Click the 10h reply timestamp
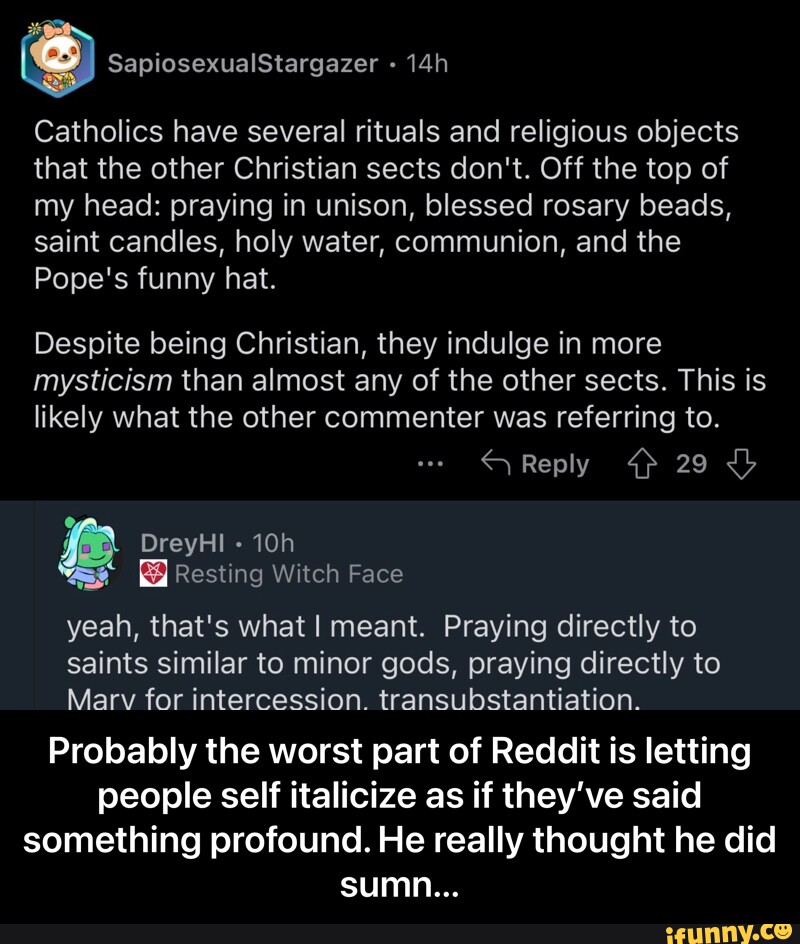The width and height of the screenshot is (800, 944). [273, 541]
